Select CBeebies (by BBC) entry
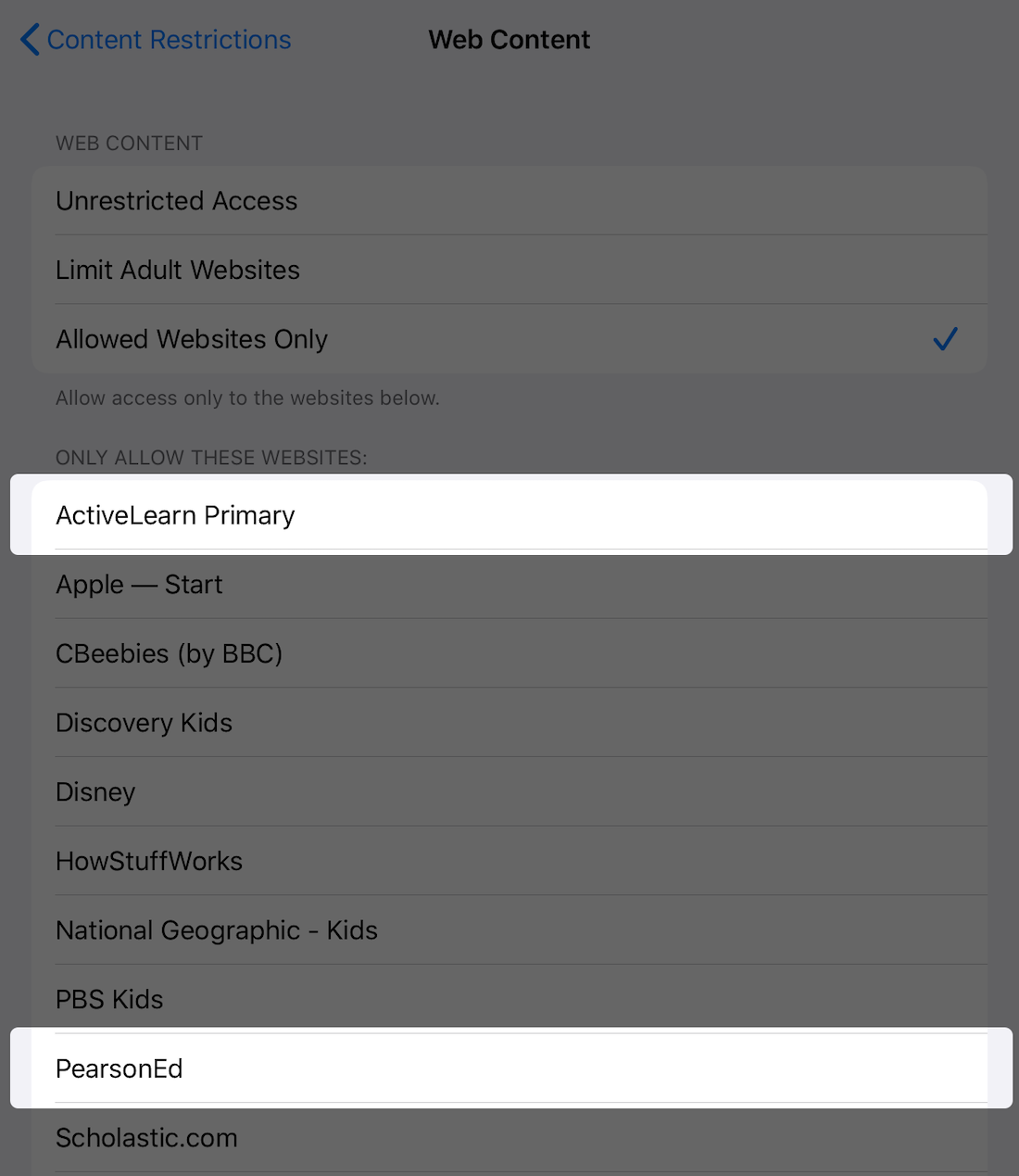 169,653
